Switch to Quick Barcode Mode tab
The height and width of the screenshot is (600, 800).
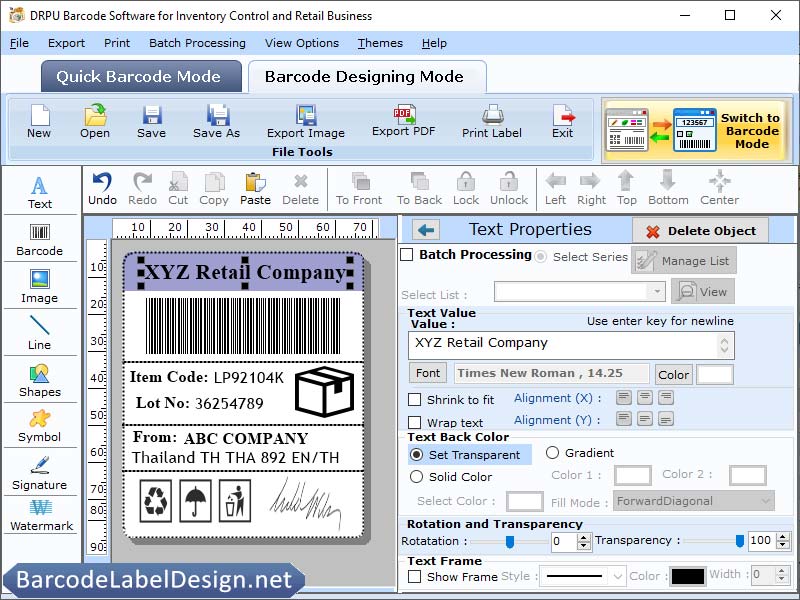[x=140, y=76]
